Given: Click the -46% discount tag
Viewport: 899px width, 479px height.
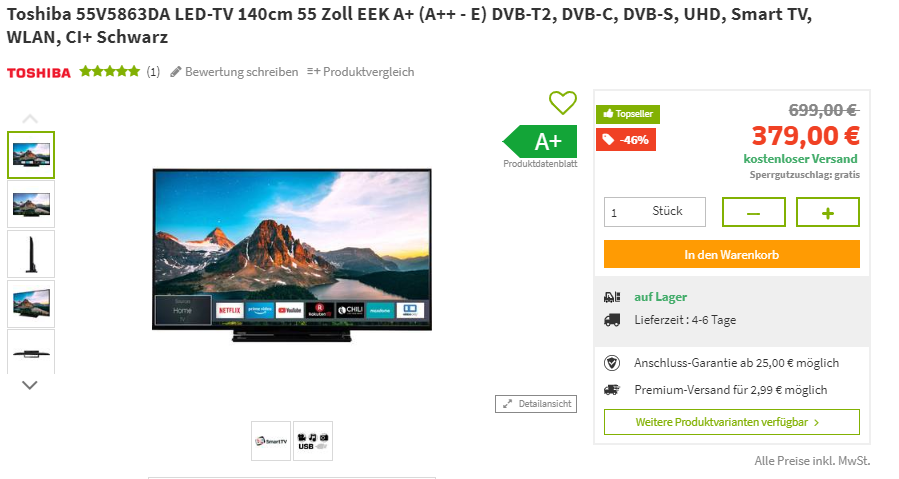Looking at the screenshot, I should pyautogui.click(x=626, y=140).
